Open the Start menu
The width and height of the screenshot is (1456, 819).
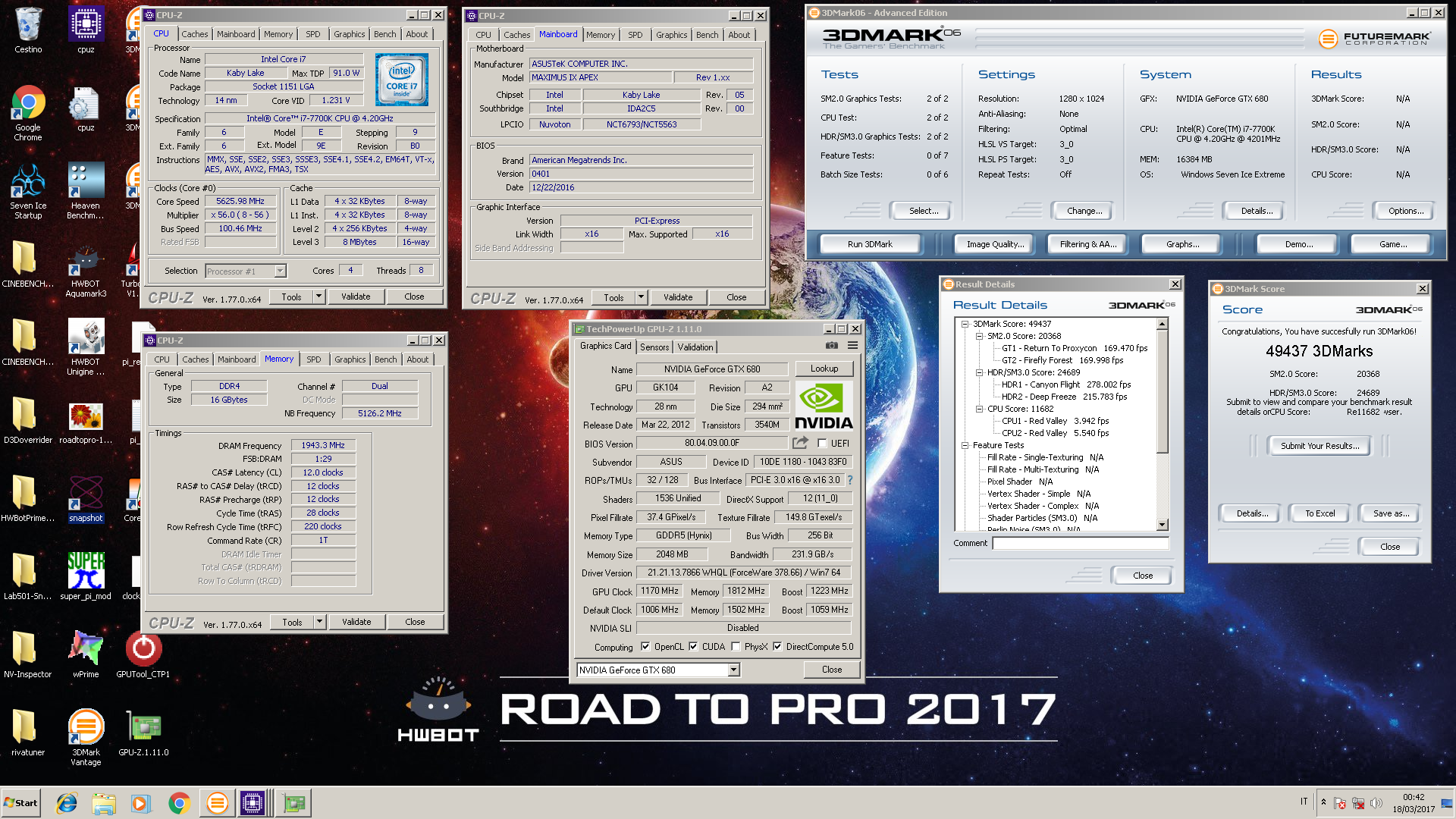21,803
